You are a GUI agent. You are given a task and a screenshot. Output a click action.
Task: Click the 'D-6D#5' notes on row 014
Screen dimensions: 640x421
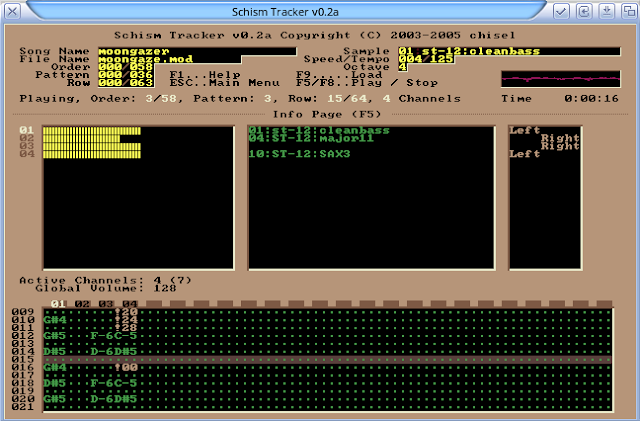(x=114, y=352)
